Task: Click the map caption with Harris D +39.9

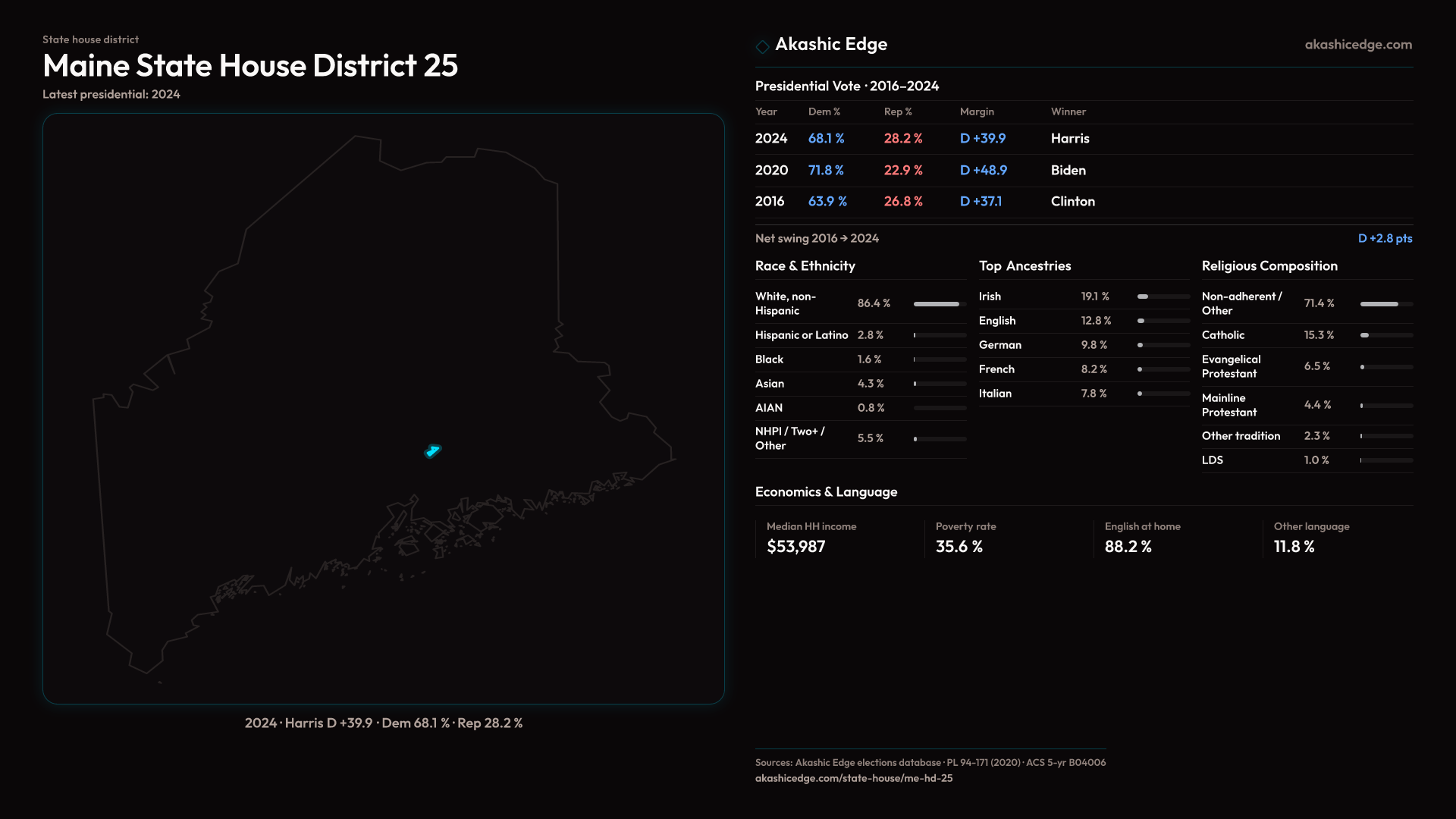Action: (384, 723)
